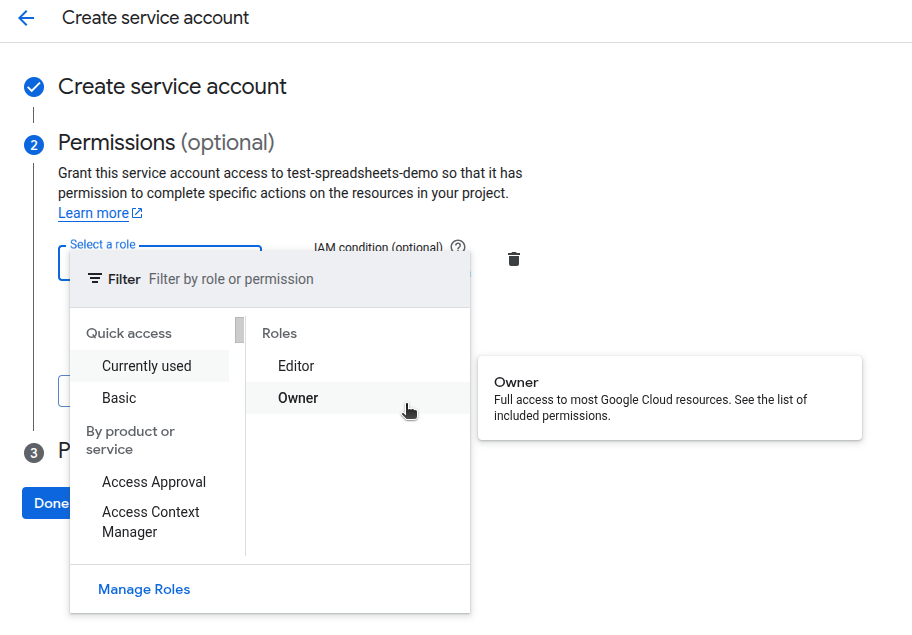Click the completed step one checkmark icon
This screenshot has width=912, height=635.
point(34,87)
